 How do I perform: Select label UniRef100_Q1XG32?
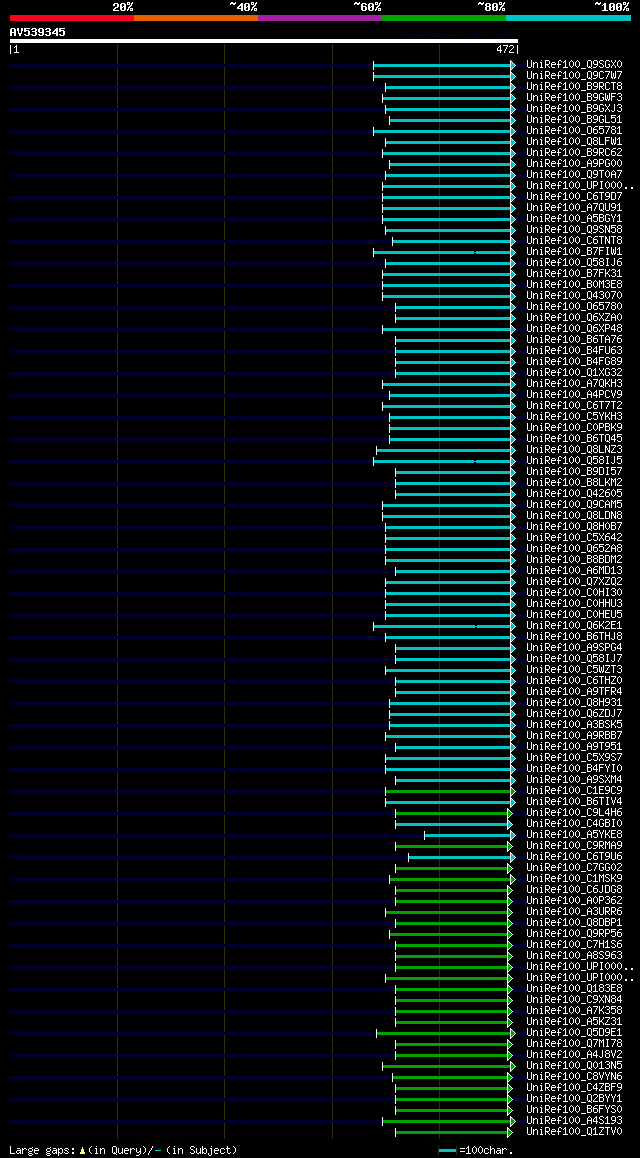574,373
